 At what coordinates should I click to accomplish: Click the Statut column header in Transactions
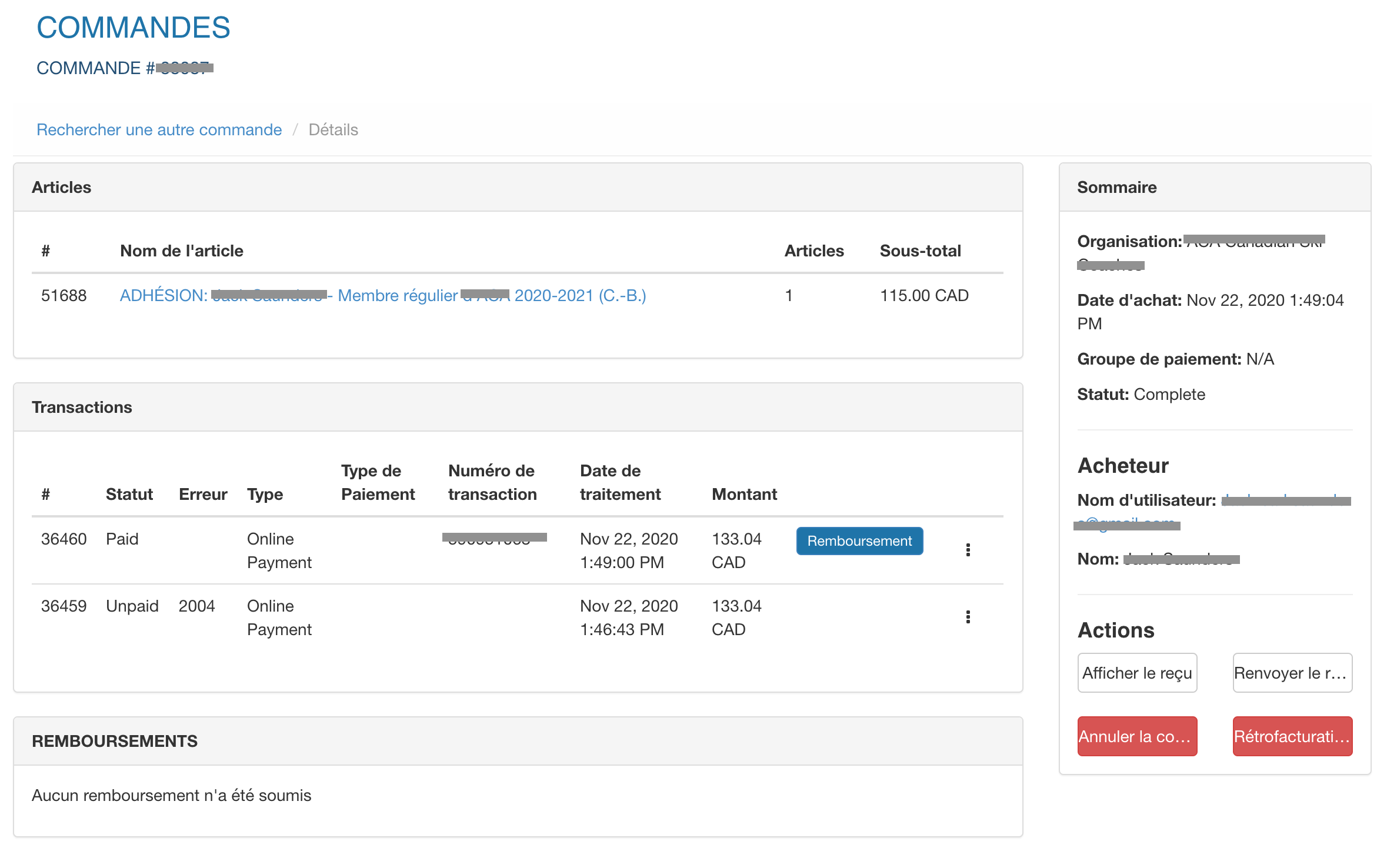(129, 494)
